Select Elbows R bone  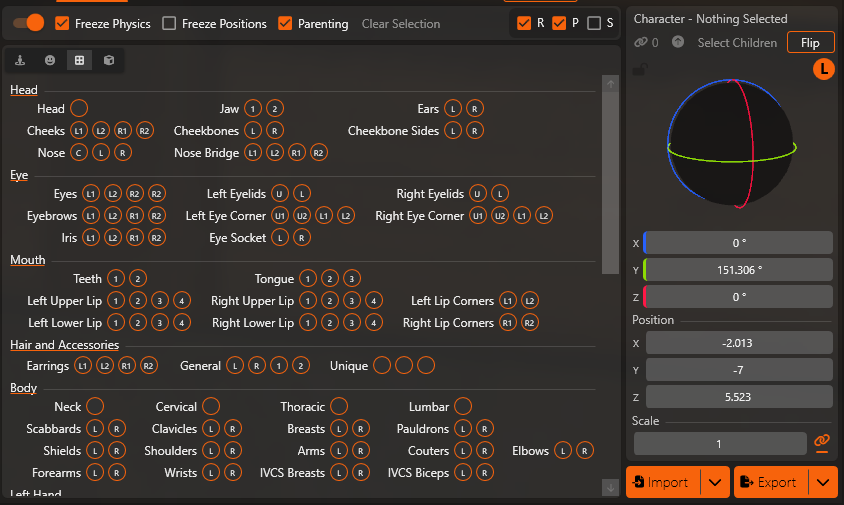coord(585,451)
